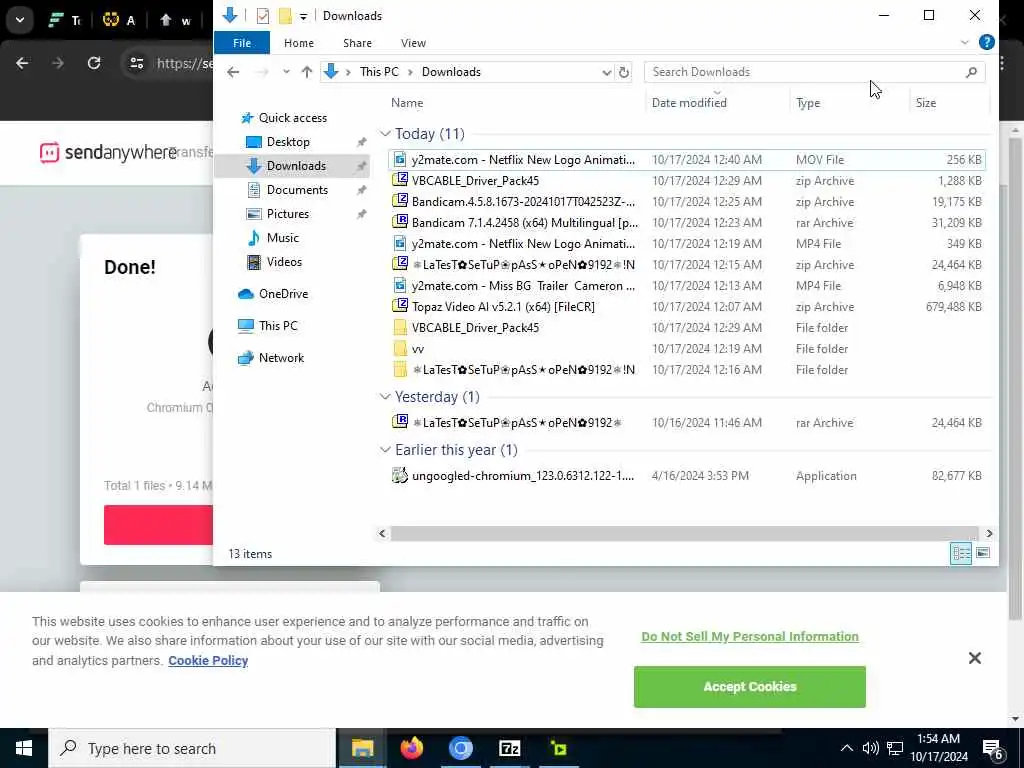Viewport: 1024px width, 768px height.
Task: Collapse the Yesterday (1) group
Action: point(385,397)
